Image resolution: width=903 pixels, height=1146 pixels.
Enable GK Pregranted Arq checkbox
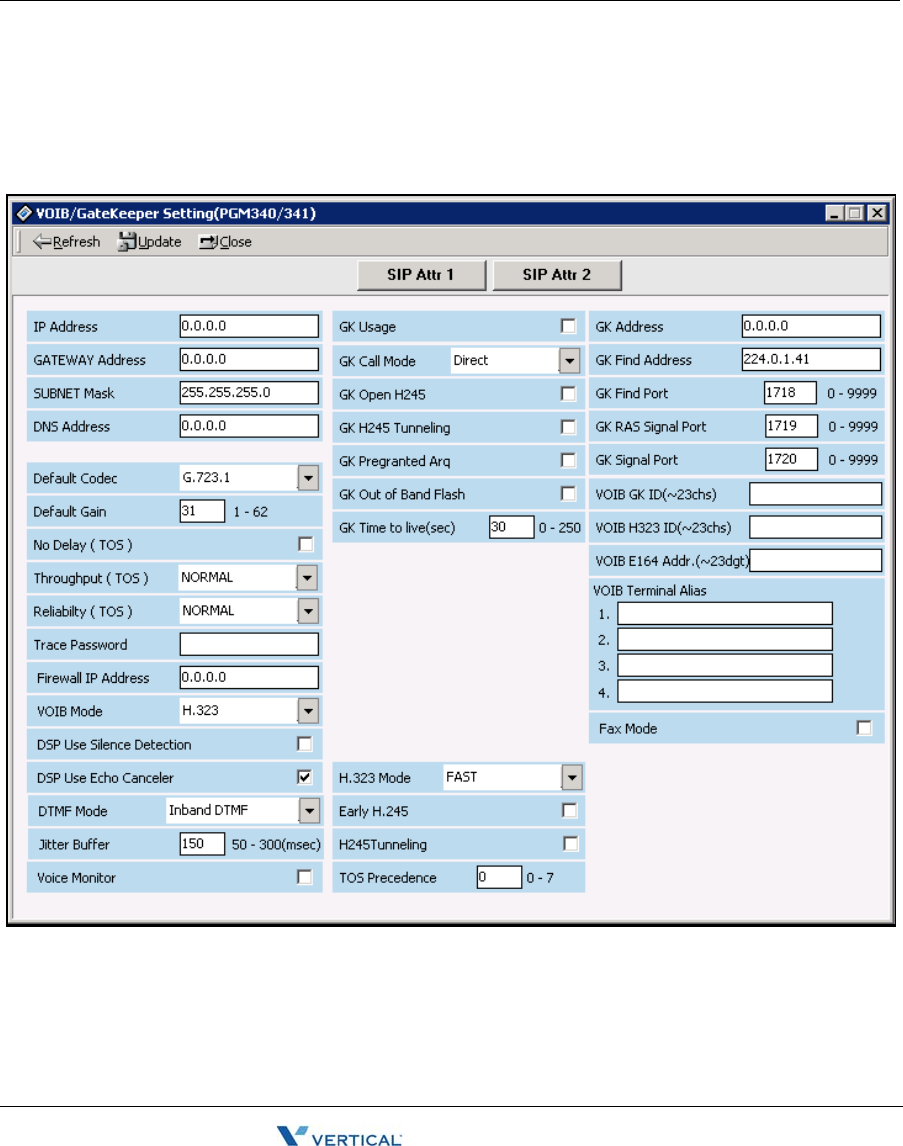tap(568, 460)
